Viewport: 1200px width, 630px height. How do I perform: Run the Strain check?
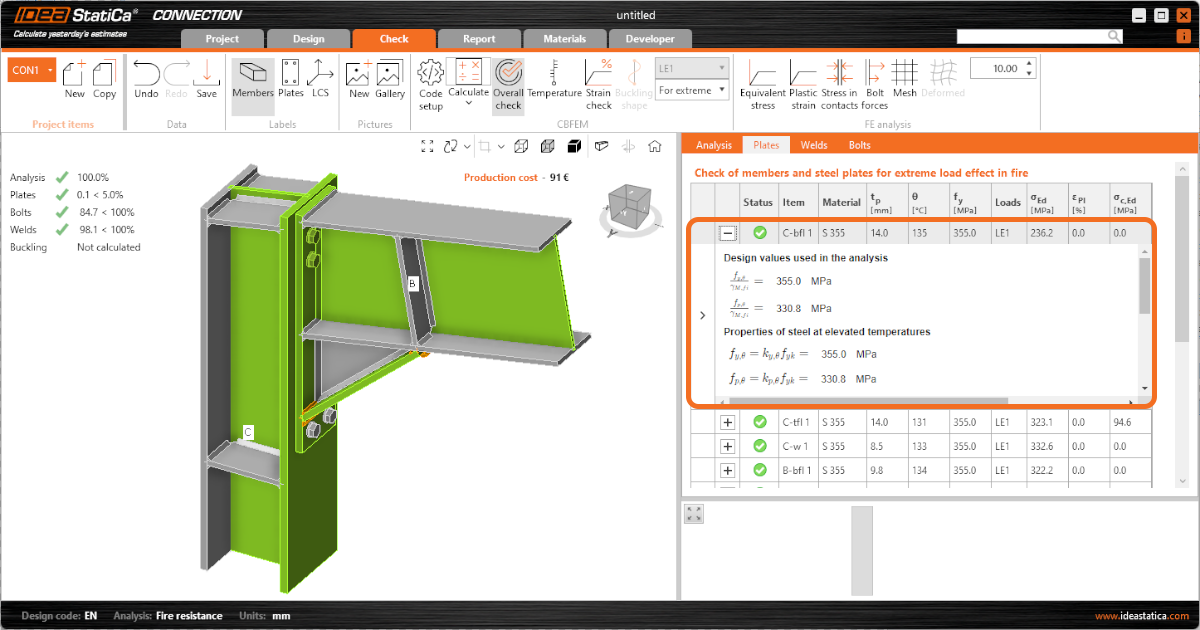tap(598, 83)
